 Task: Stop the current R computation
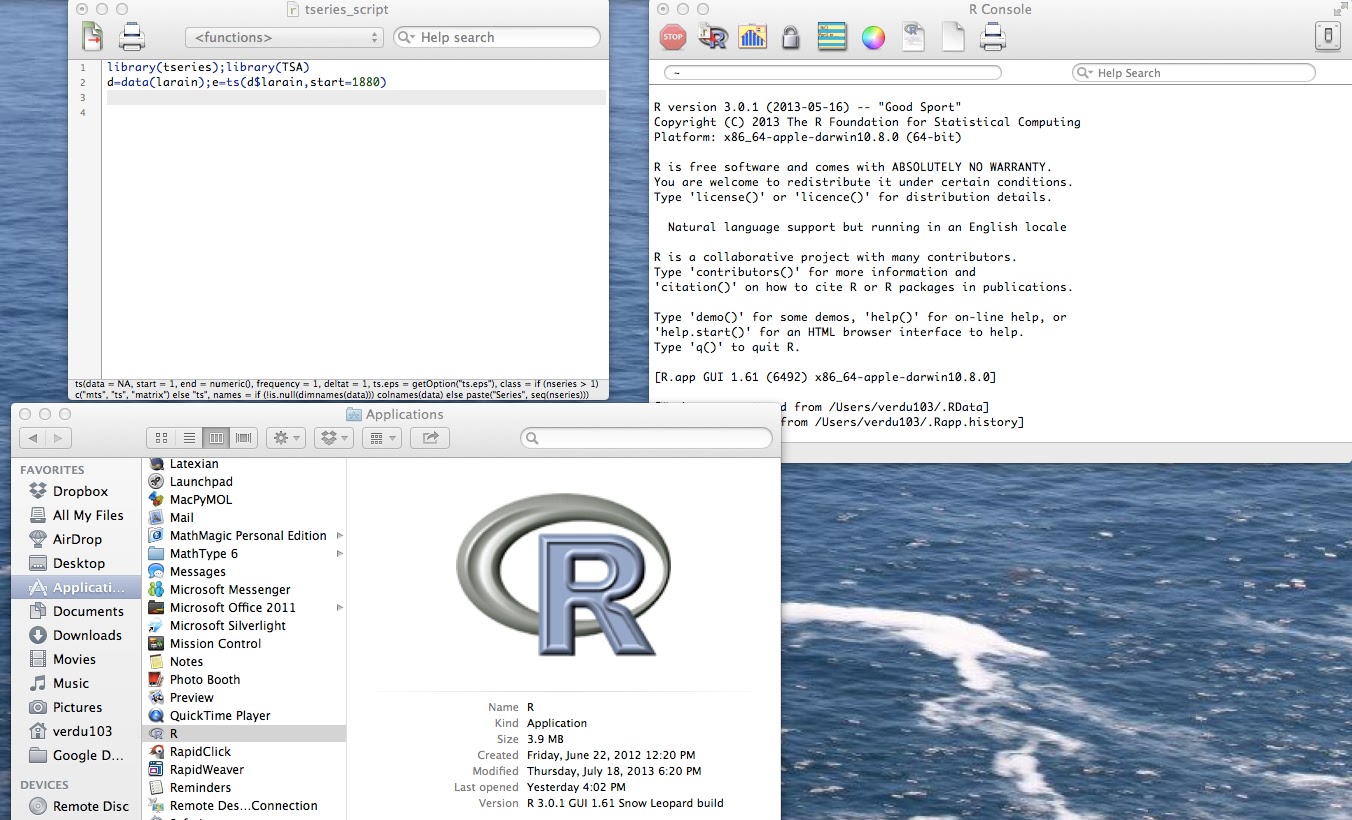click(673, 38)
